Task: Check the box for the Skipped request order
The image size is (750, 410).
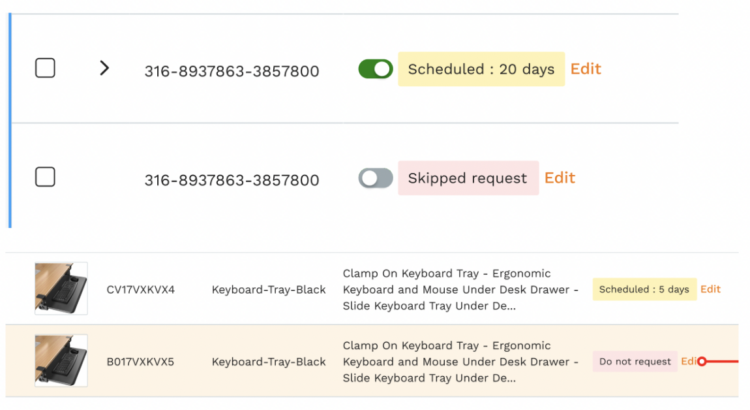Action: coord(45,177)
